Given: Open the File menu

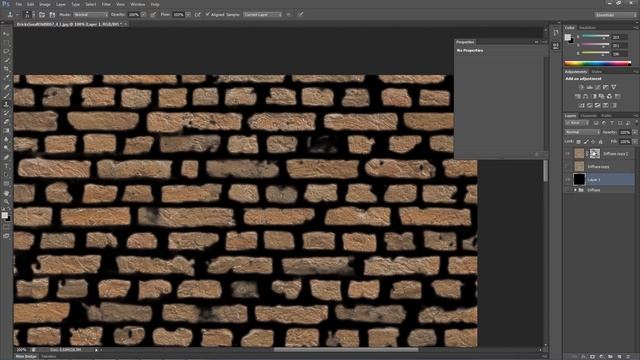Looking at the screenshot, I should pos(19,4).
